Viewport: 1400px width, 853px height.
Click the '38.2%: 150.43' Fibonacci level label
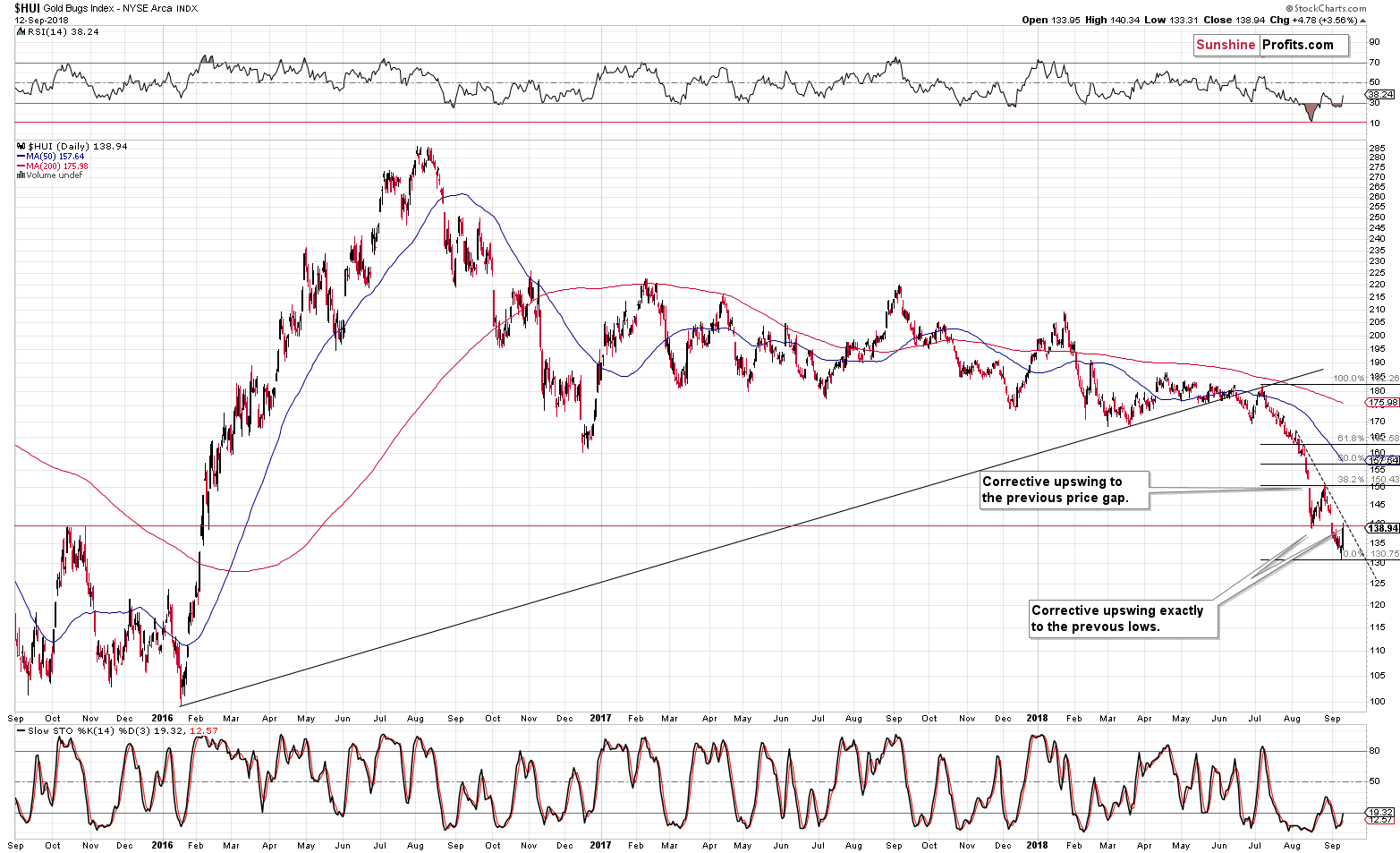[x=1368, y=480]
